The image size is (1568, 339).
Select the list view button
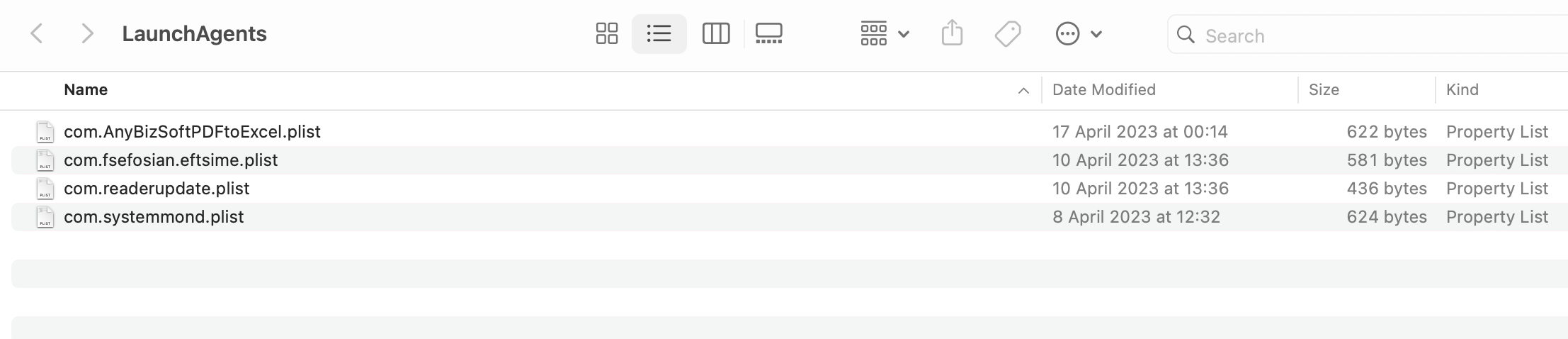(x=659, y=33)
